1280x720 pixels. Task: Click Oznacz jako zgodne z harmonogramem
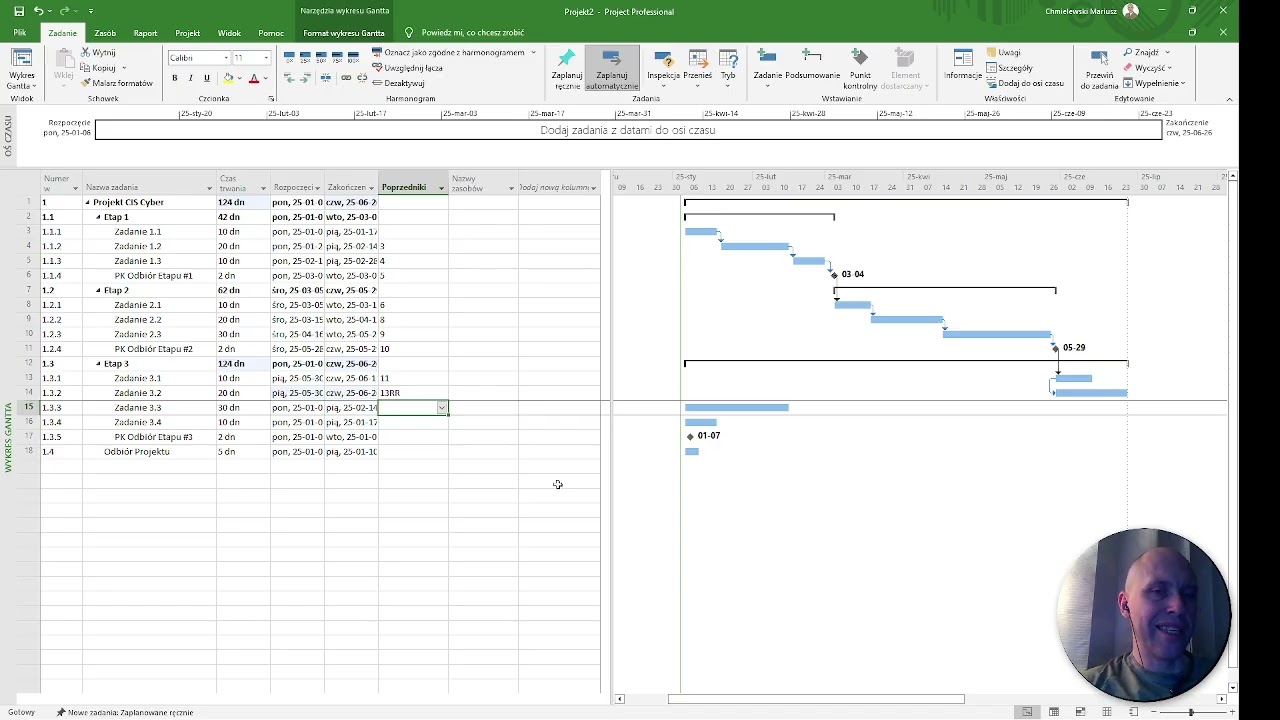tap(448, 52)
